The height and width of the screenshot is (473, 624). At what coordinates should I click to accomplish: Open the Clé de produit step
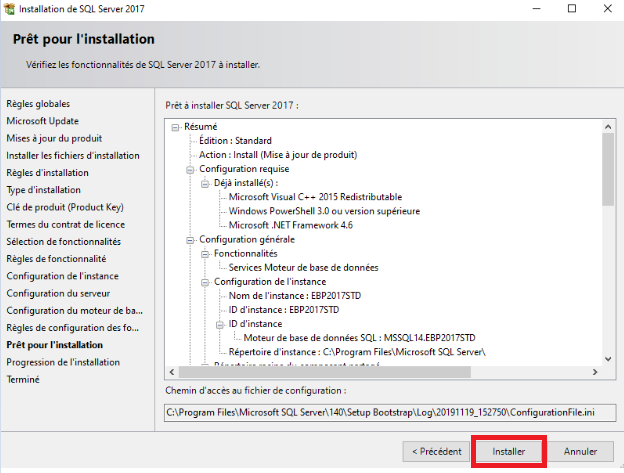65,207
